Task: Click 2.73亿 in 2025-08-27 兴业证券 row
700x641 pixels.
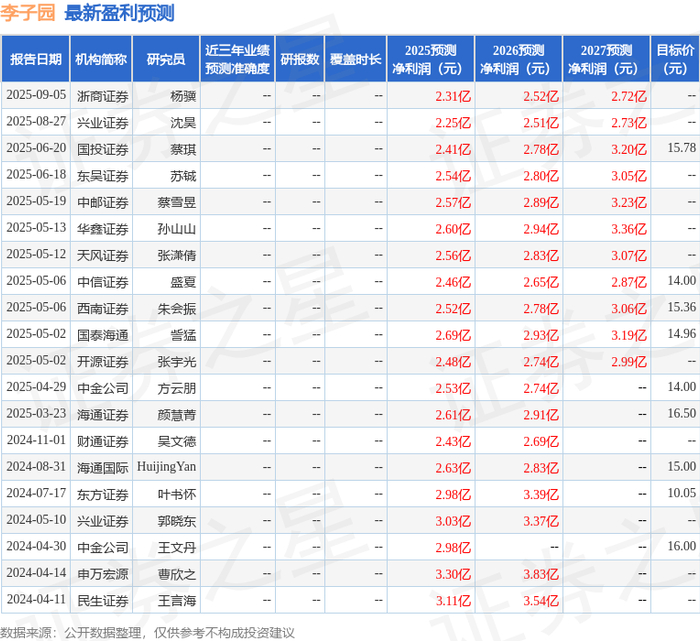Action: click(629, 123)
